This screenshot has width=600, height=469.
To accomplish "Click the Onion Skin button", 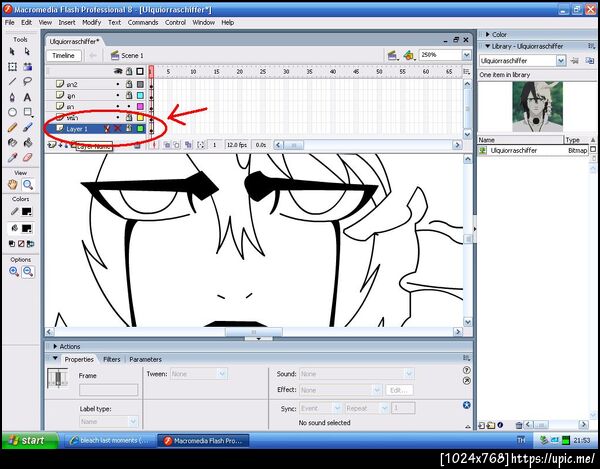I will (167, 145).
